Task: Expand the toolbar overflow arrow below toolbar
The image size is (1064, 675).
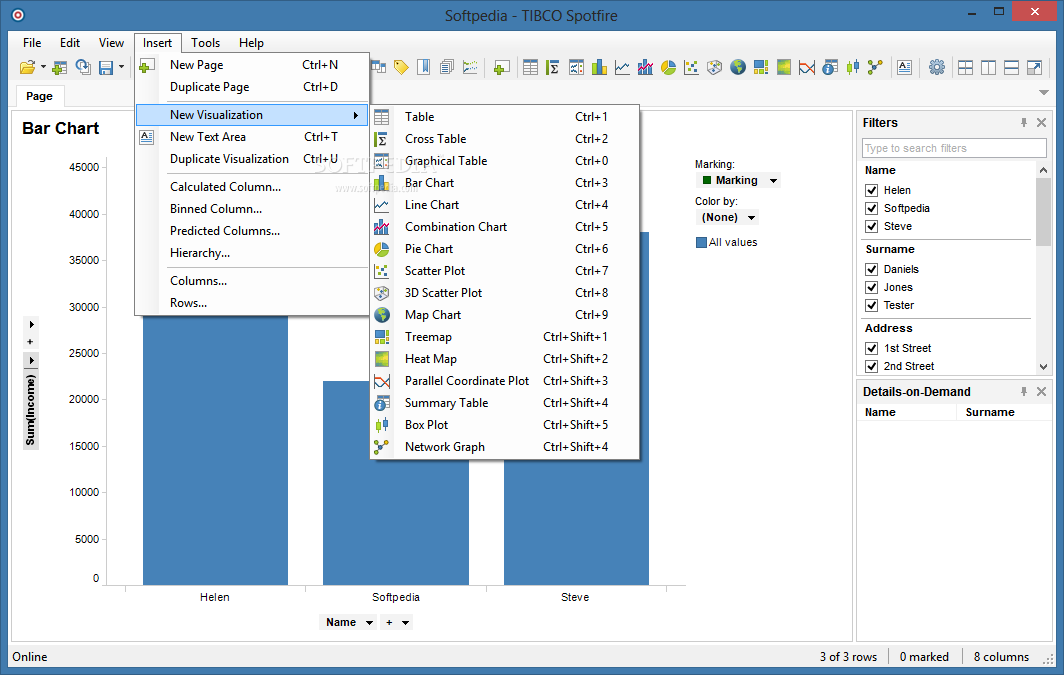Action: pos(1044,93)
